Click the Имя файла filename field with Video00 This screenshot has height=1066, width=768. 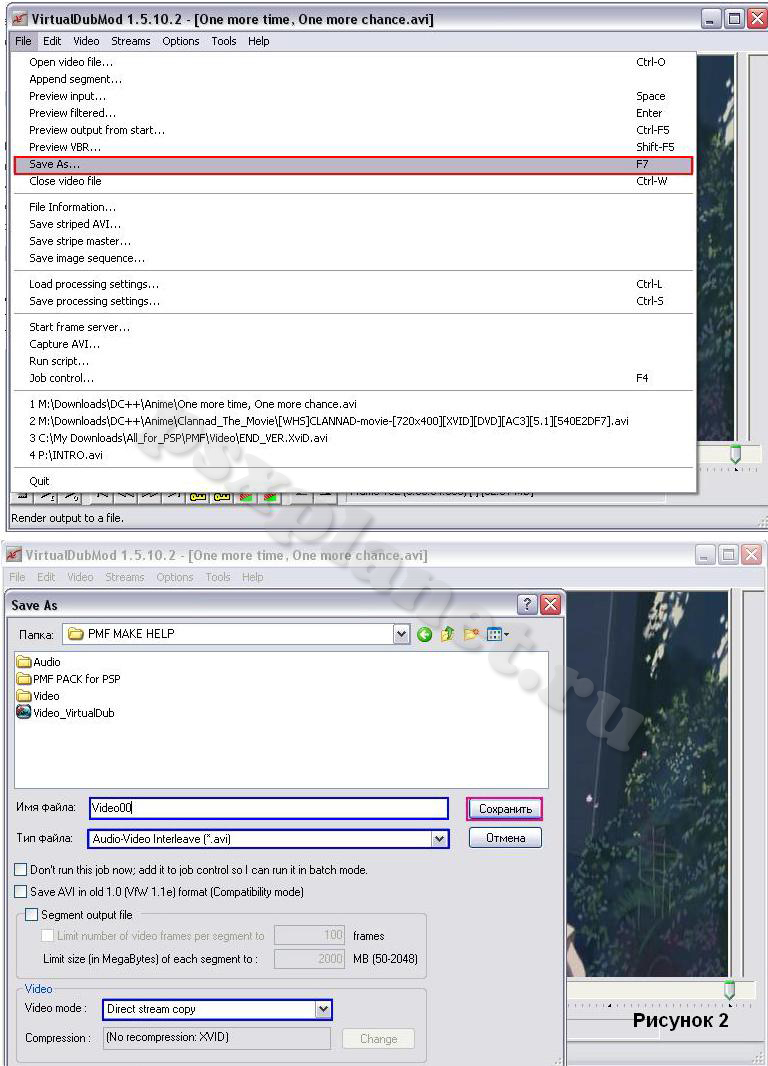pos(268,808)
